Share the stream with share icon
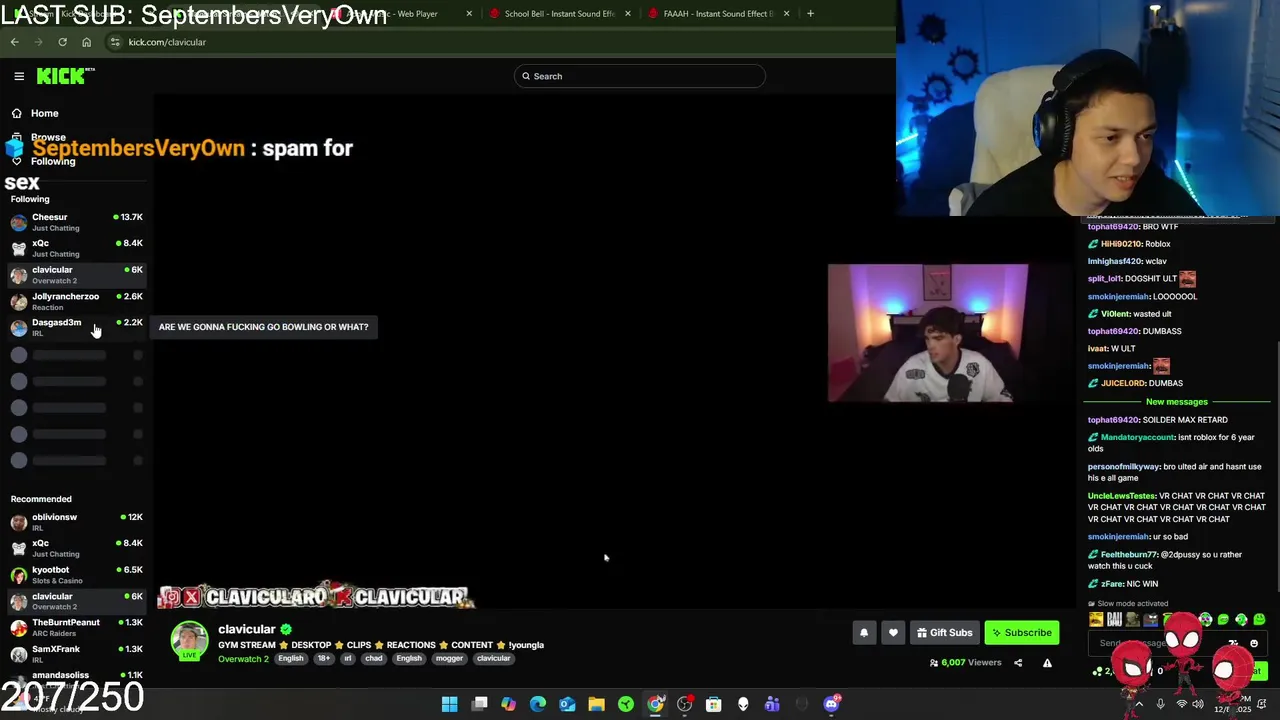Image resolution: width=1280 pixels, height=720 pixels. [x=1018, y=663]
